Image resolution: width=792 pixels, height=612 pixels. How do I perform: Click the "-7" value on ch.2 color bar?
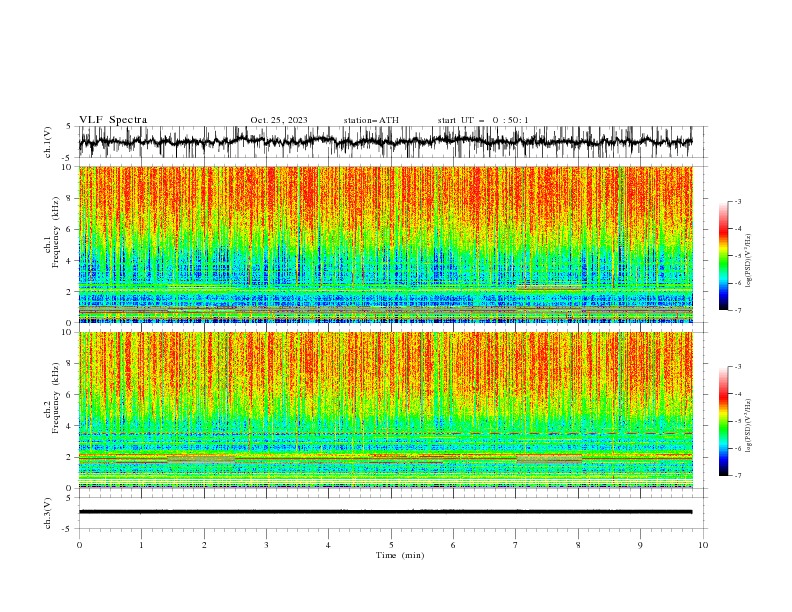click(x=737, y=476)
